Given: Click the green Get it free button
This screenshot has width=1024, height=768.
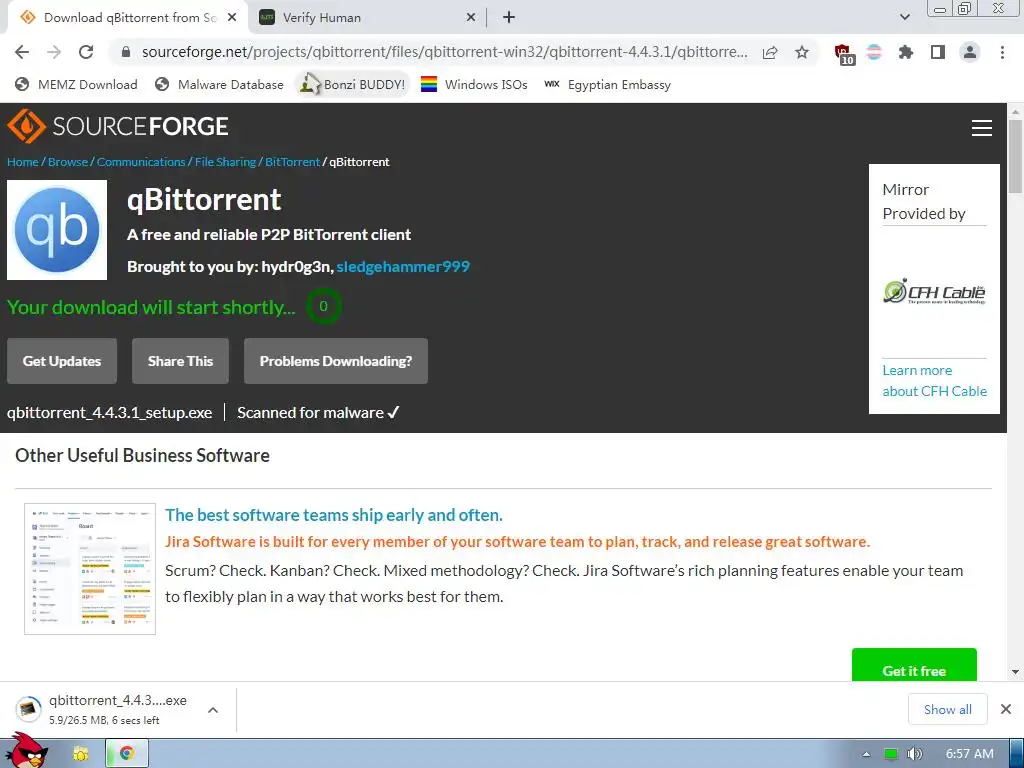Looking at the screenshot, I should 914,666.
